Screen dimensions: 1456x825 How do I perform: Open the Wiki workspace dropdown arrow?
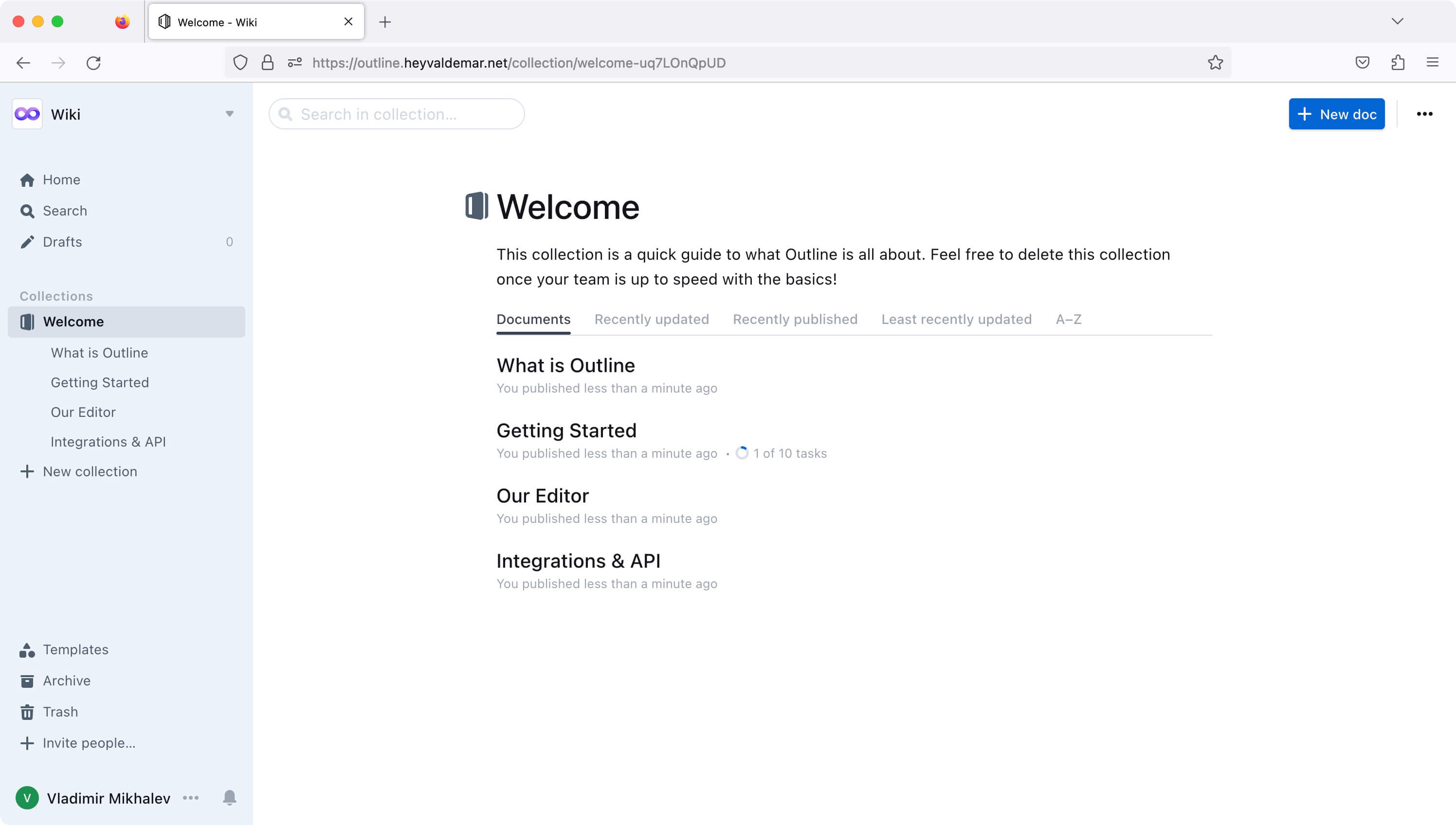point(230,114)
